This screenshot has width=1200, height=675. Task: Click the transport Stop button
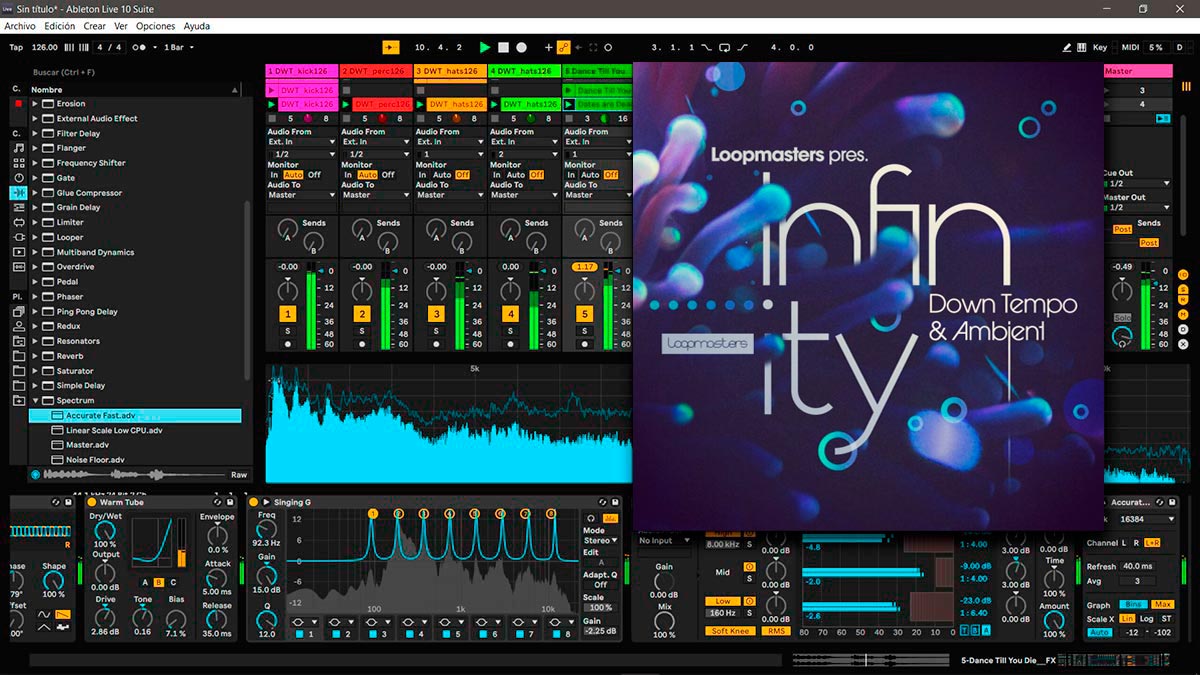pyautogui.click(x=504, y=47)
